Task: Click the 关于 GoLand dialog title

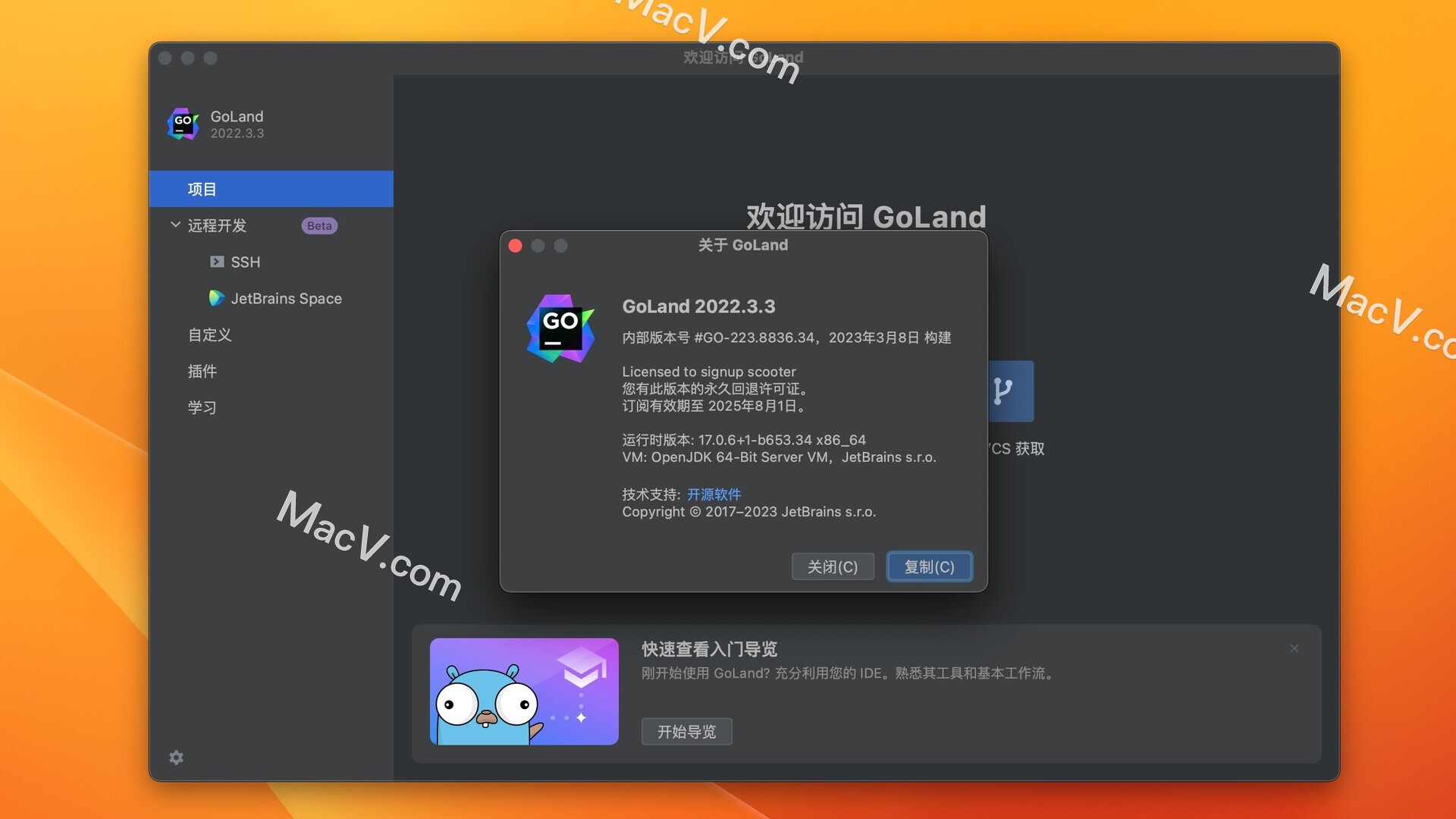Action: click(743, 245)
